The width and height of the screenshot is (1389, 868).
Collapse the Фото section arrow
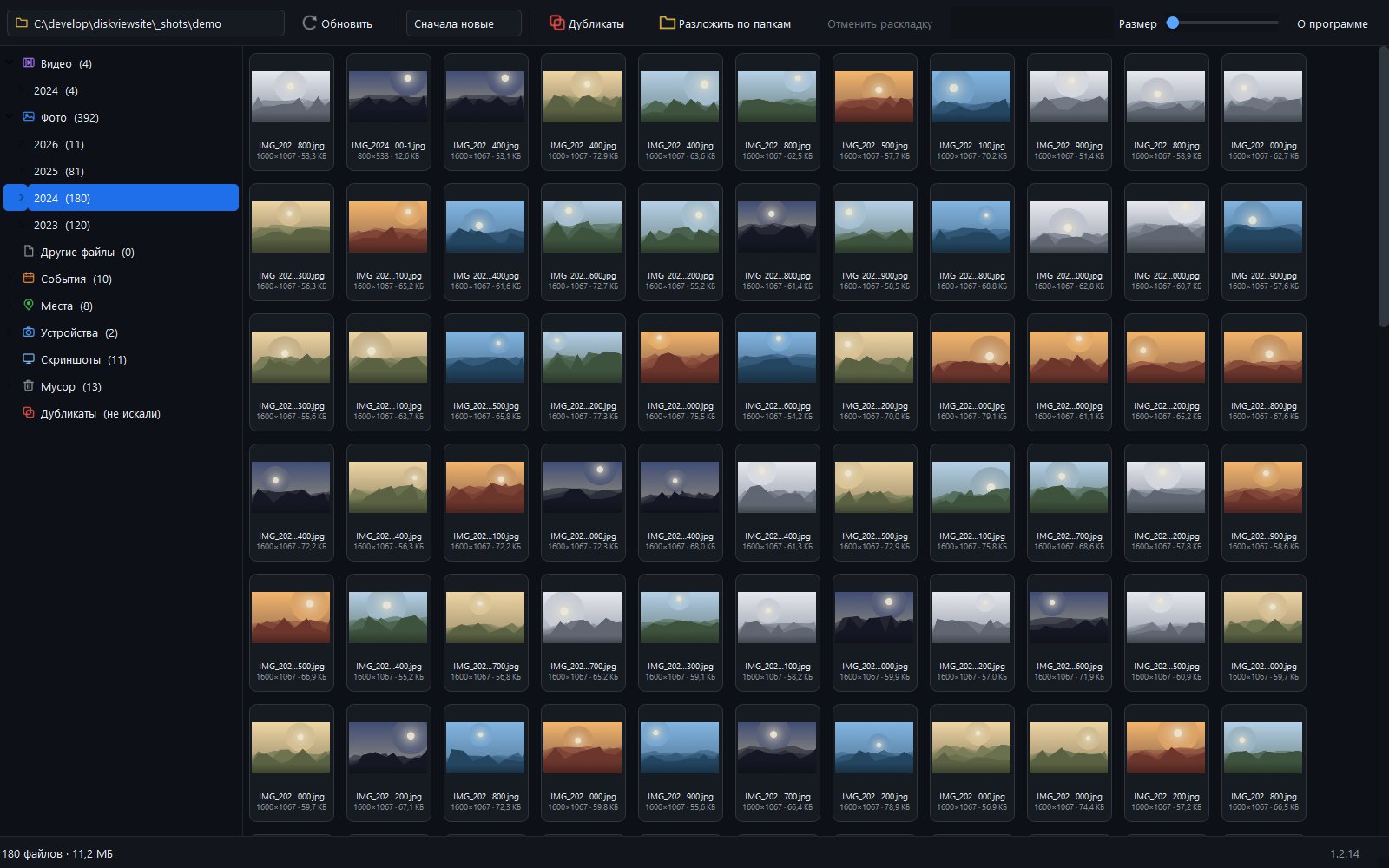tap(10, 117)
